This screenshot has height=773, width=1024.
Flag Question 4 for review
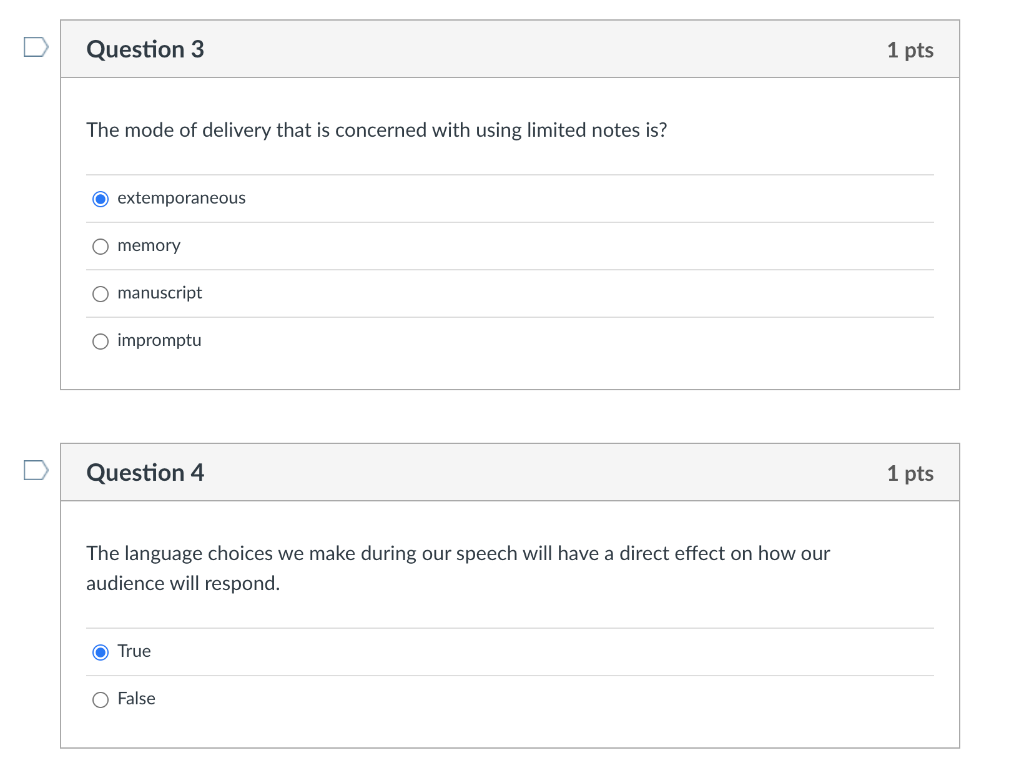tap(35, 469)
